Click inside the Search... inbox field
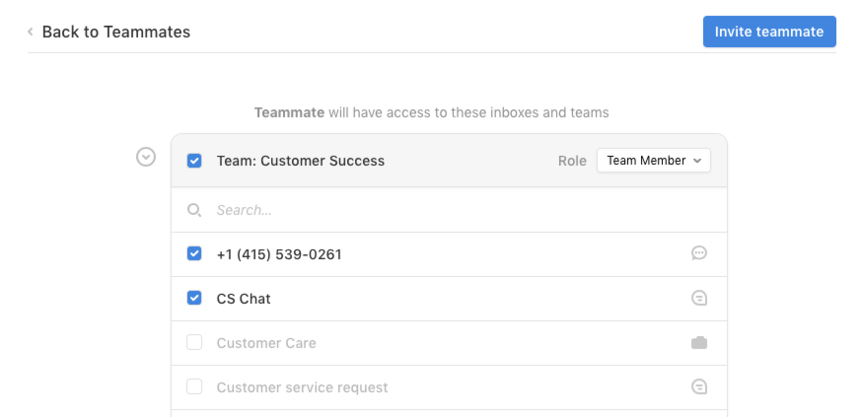This screenshot has width=860, height=417. (449, 210)
